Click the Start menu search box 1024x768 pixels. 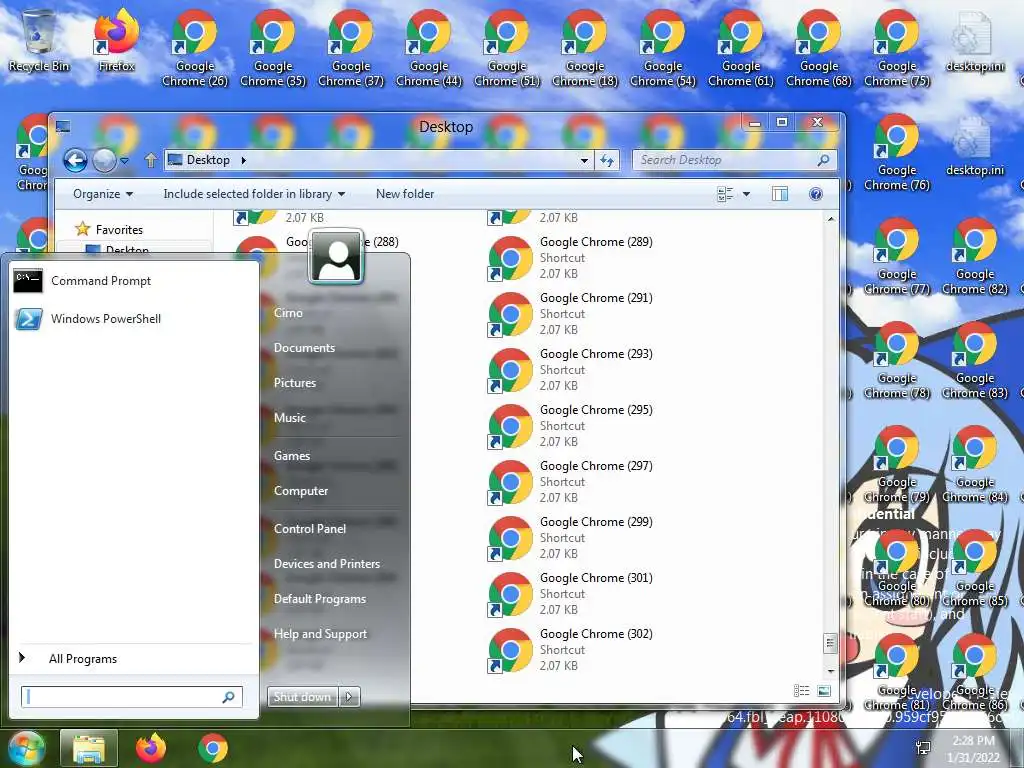131,697
